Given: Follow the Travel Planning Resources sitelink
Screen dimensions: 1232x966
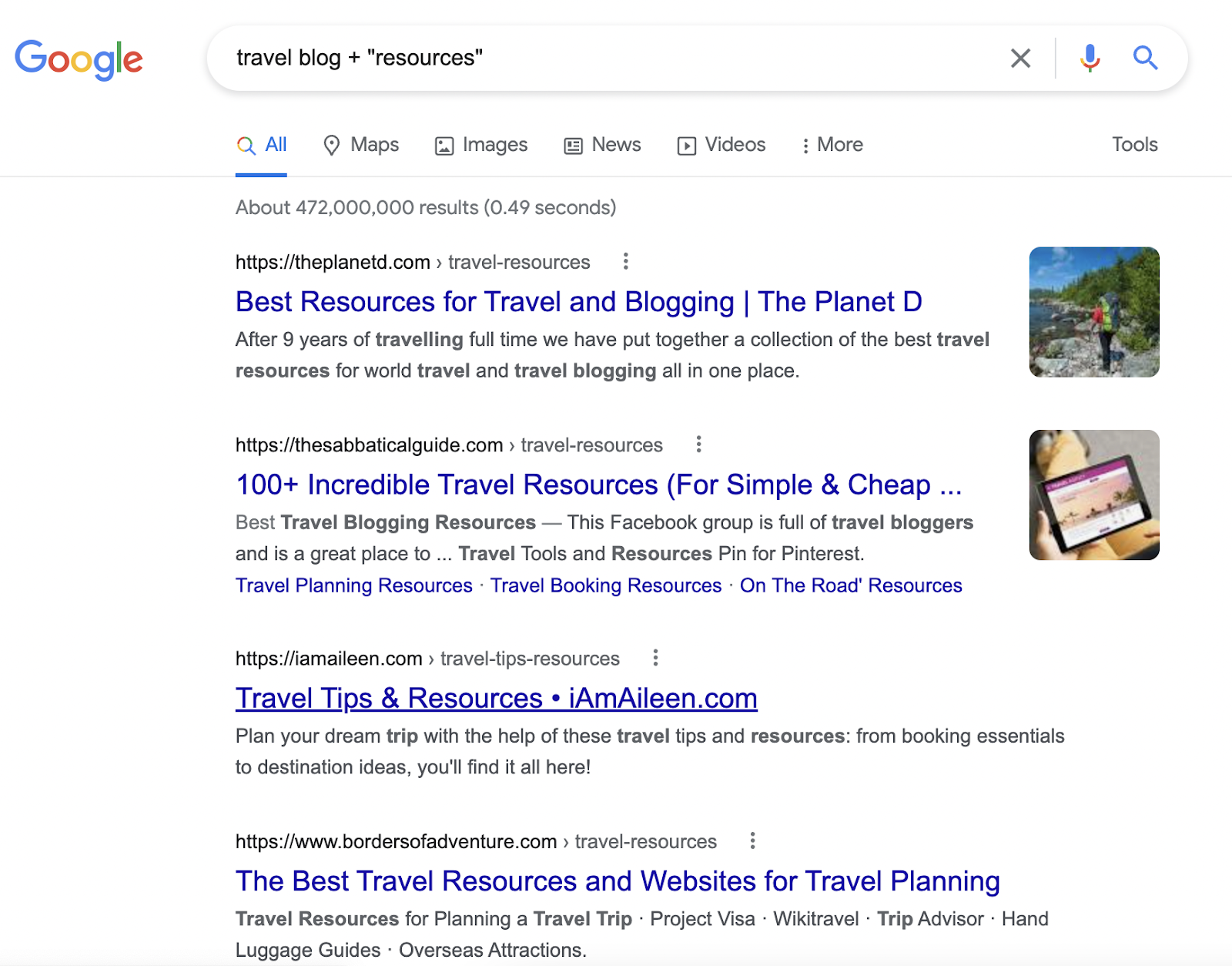Looking at the screenshot, I should coord(354,585).
